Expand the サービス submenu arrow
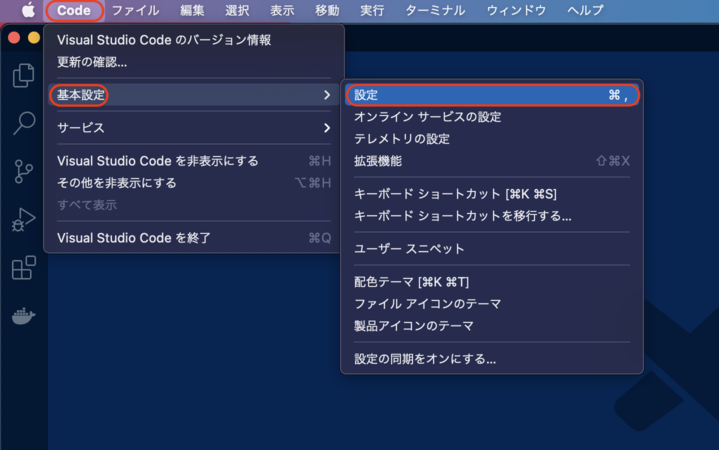The width and height of the screenshot is (719, 450). (327, 128)
